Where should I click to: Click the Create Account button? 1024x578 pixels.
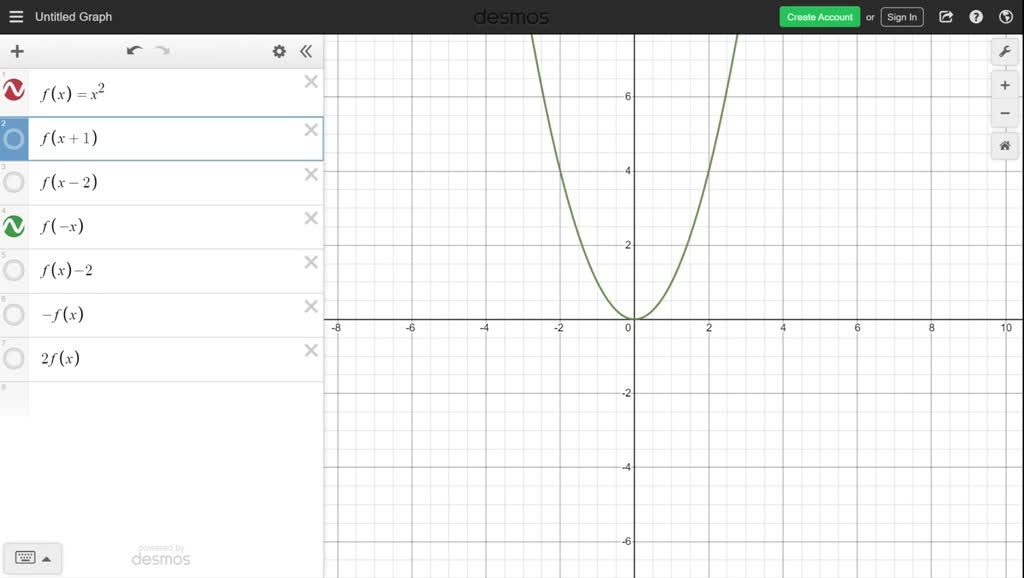(819, 16)
